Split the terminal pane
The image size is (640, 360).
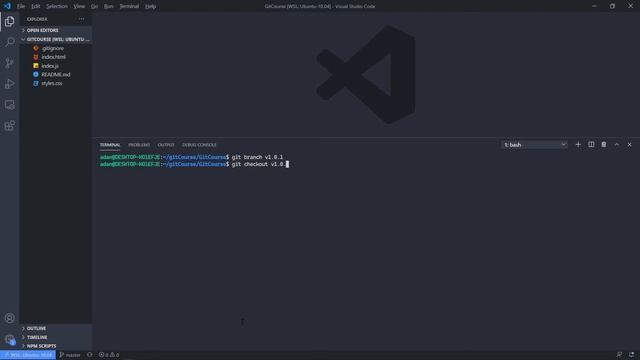point(591,144)
